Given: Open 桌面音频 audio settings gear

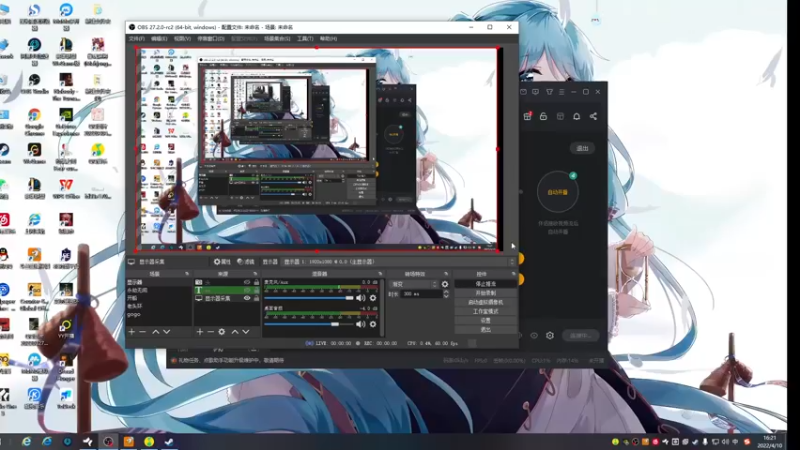Looking at the screenshot, I should pyautogui.click(x=373, y=324).
